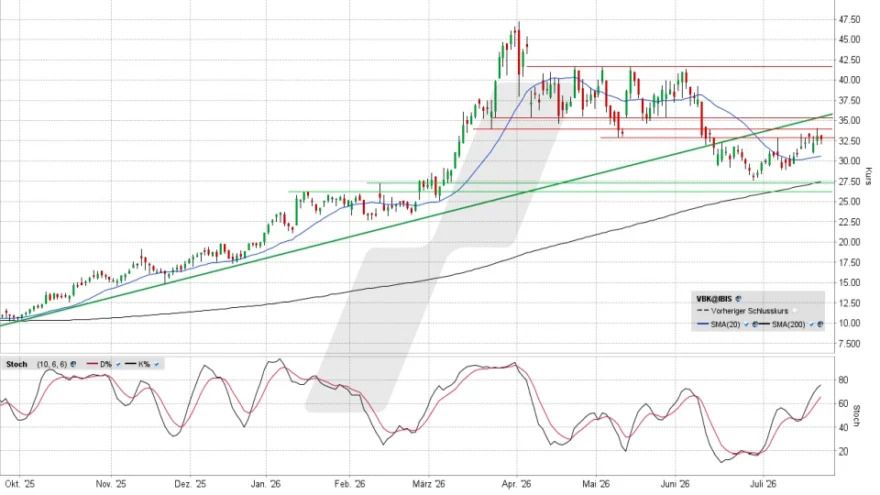Open settings icon next to VBK@IBIS

(x=739, y=299)
